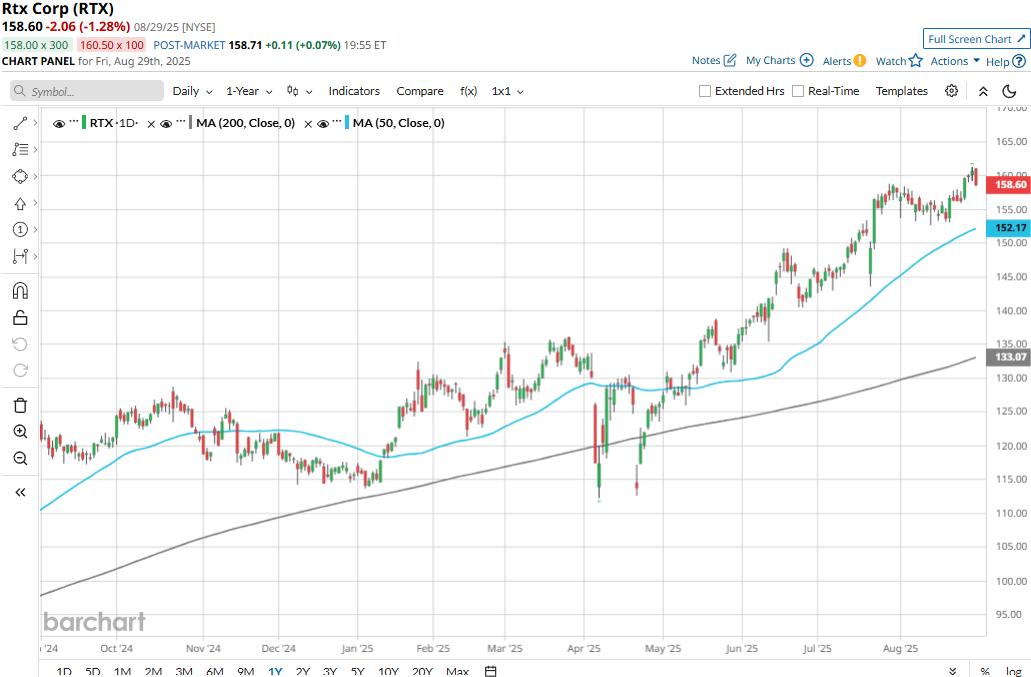Add chart to My Charts

[779, 60]
